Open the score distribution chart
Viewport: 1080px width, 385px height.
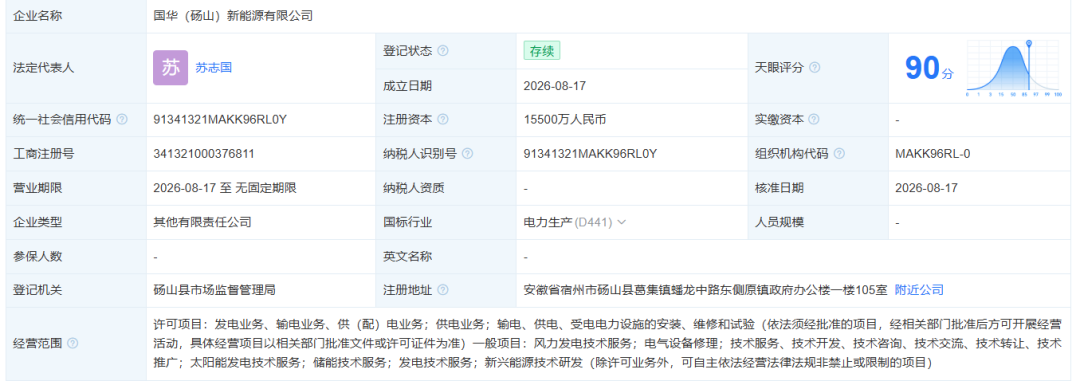(1012, 67)
